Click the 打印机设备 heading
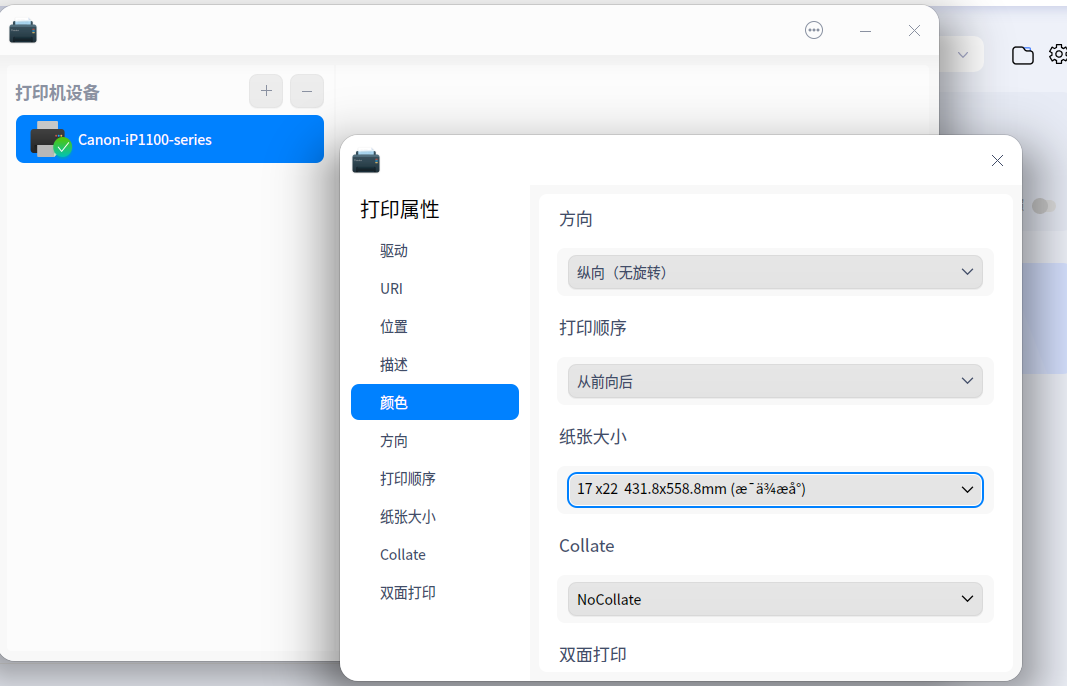This screenshot has width=1067, height=686. point(58,93)
